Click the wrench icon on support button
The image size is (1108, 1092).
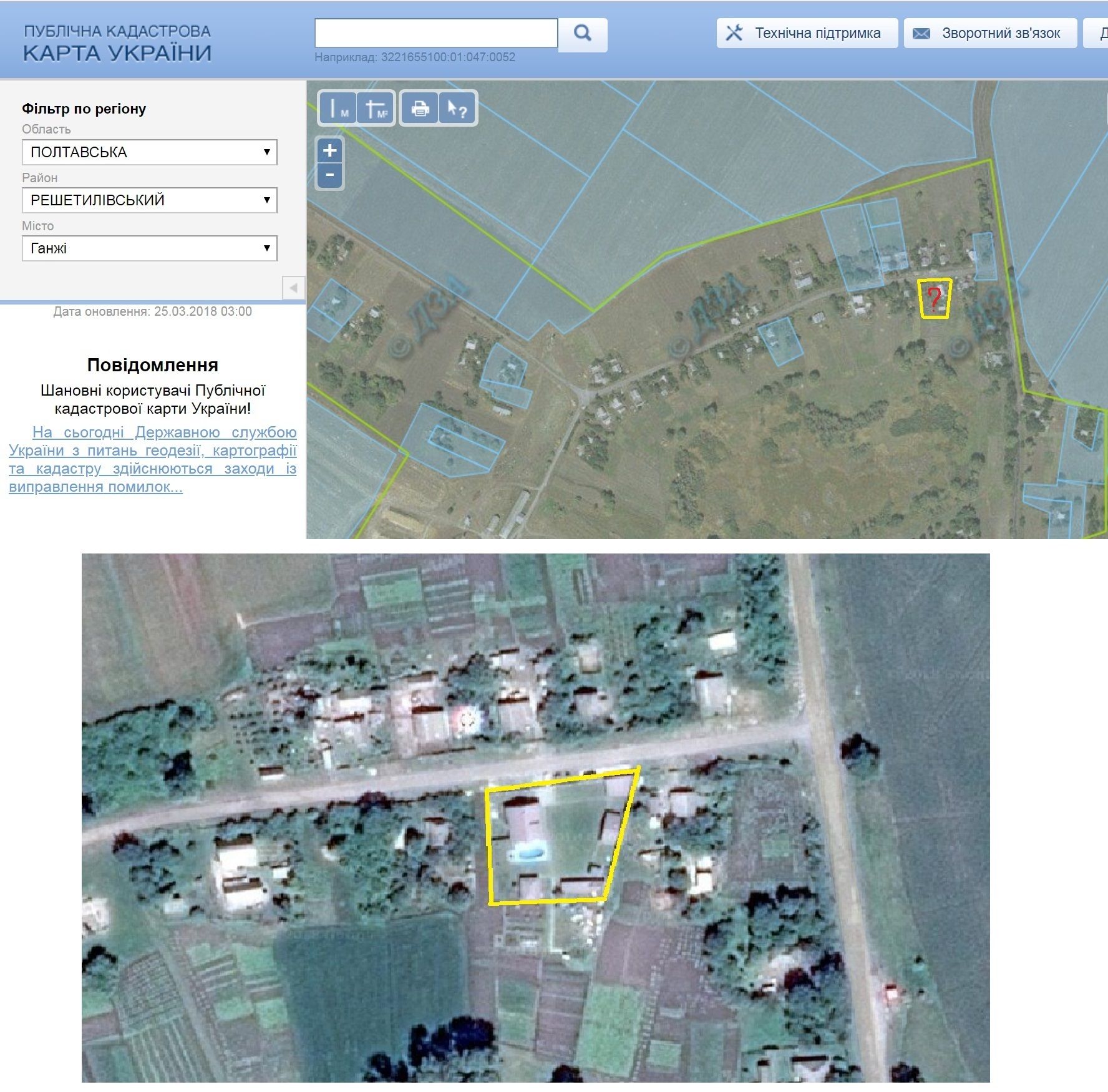[x=734, y=33]
